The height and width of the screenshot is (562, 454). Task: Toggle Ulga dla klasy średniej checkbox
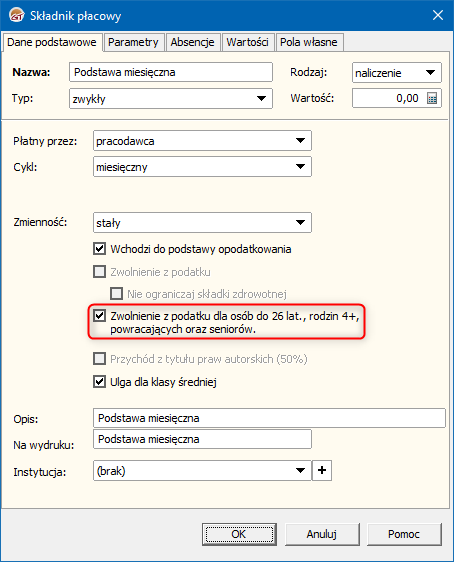(99, 382)
